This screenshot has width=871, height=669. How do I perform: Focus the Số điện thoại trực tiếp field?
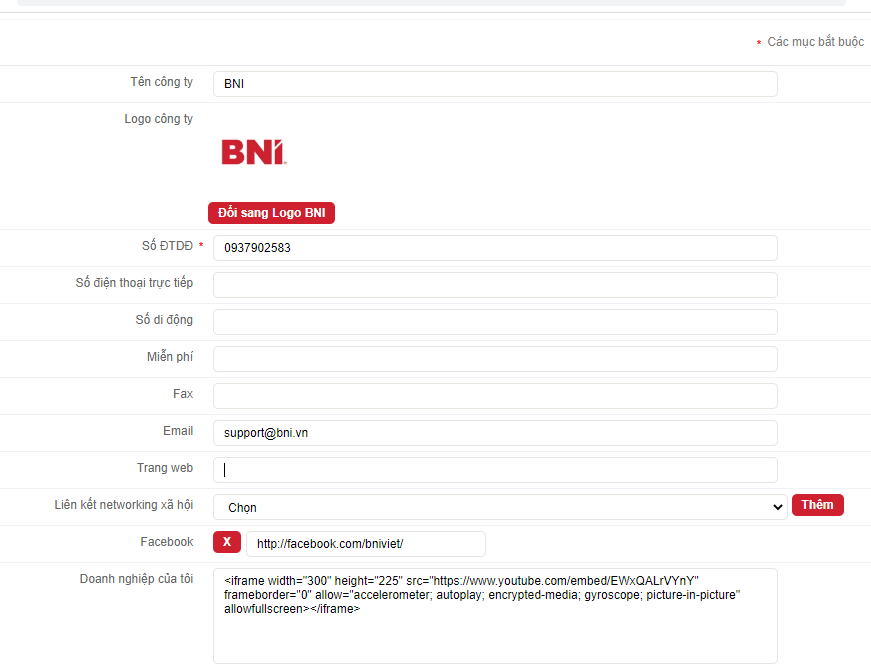point(495,285)
